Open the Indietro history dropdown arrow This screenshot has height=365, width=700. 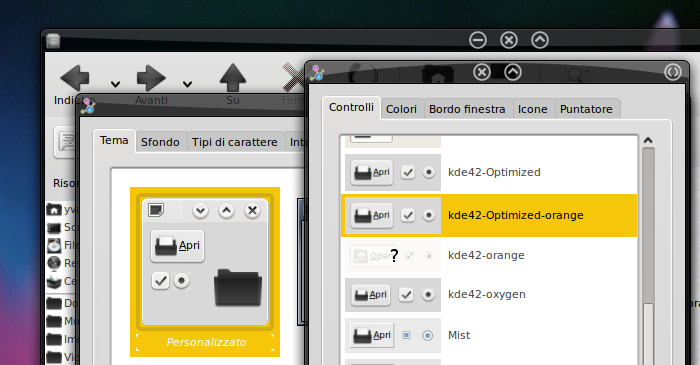[x=115, y=84]
